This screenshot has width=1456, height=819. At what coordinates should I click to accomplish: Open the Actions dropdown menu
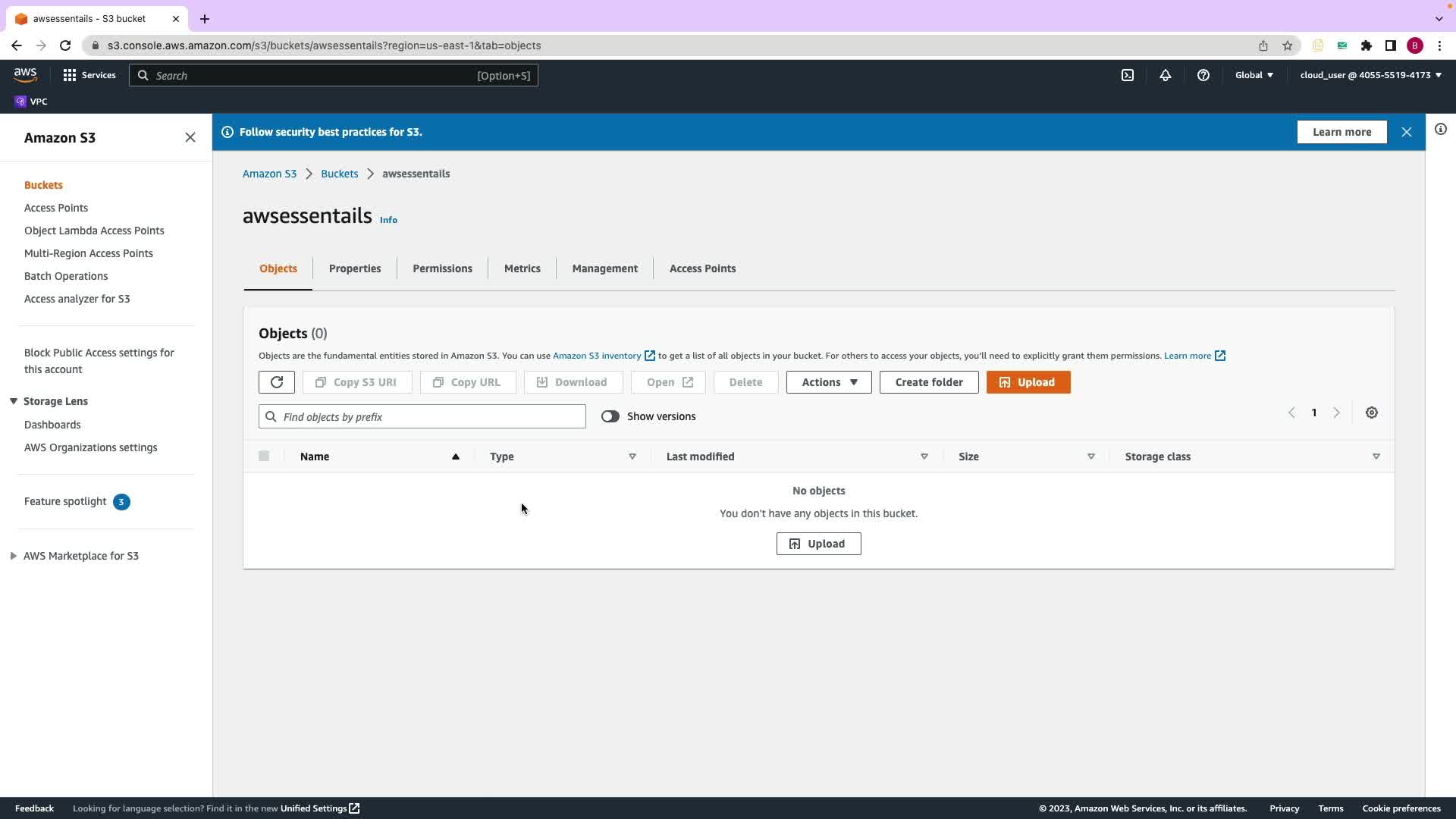829,382
